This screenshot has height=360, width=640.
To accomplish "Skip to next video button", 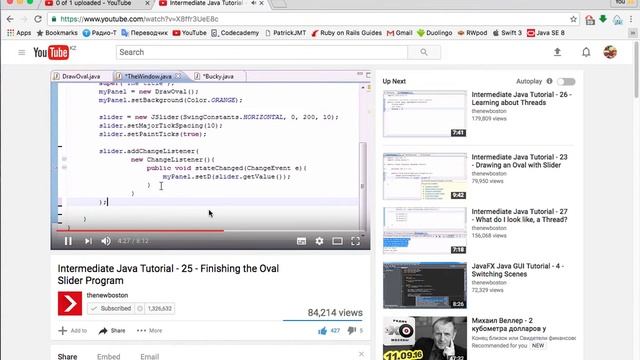I will point(88,241).
